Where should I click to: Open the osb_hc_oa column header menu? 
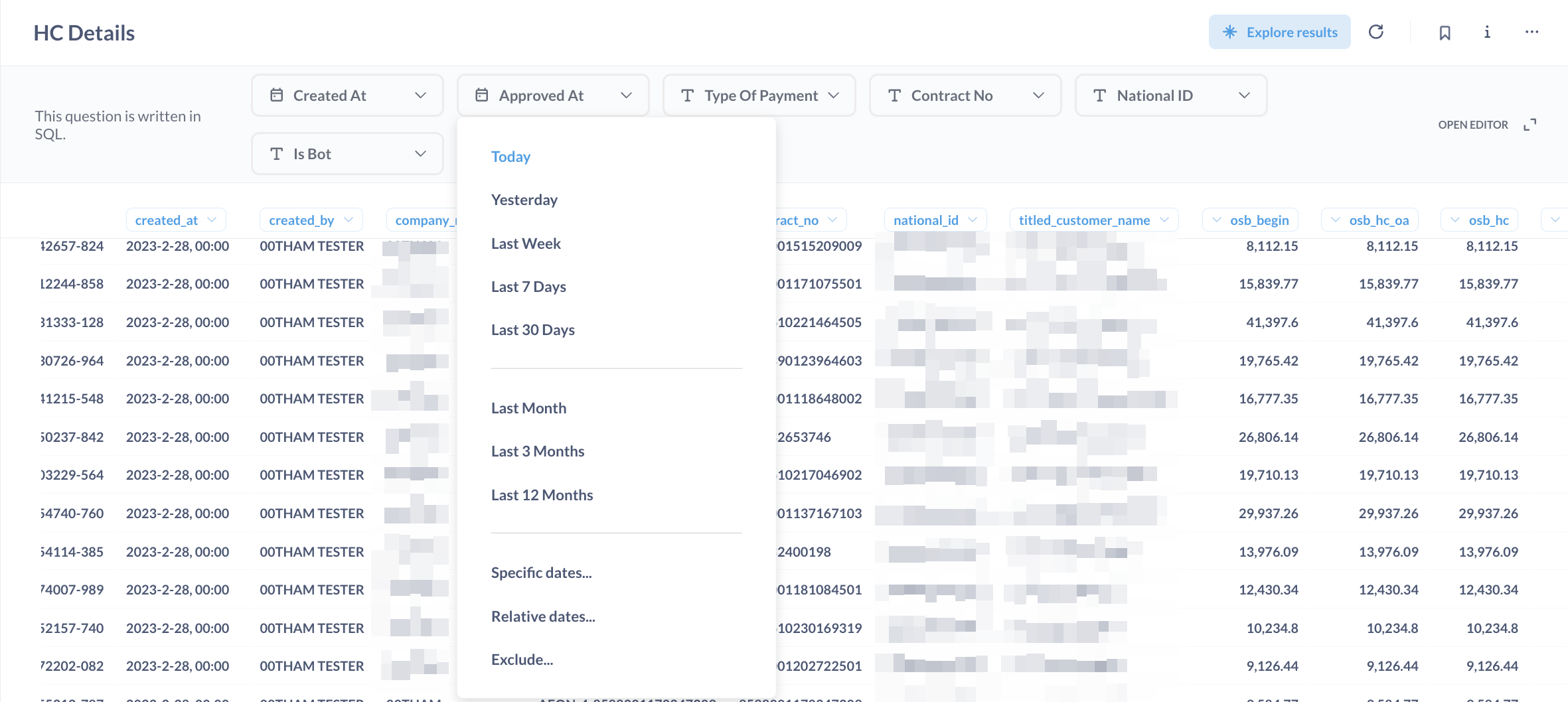pos(1370,220)
